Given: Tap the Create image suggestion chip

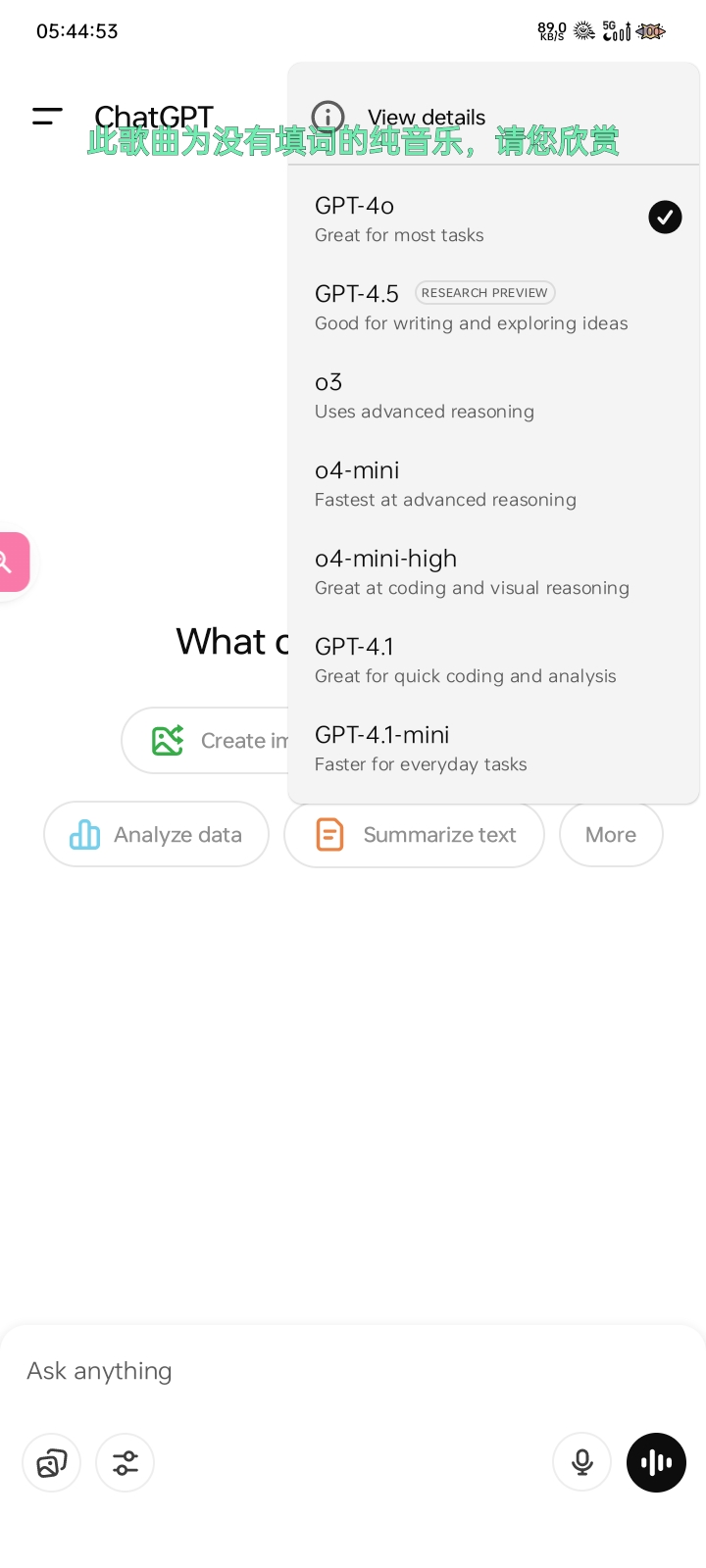Looking at the screenshot, I should pos(205,741).
